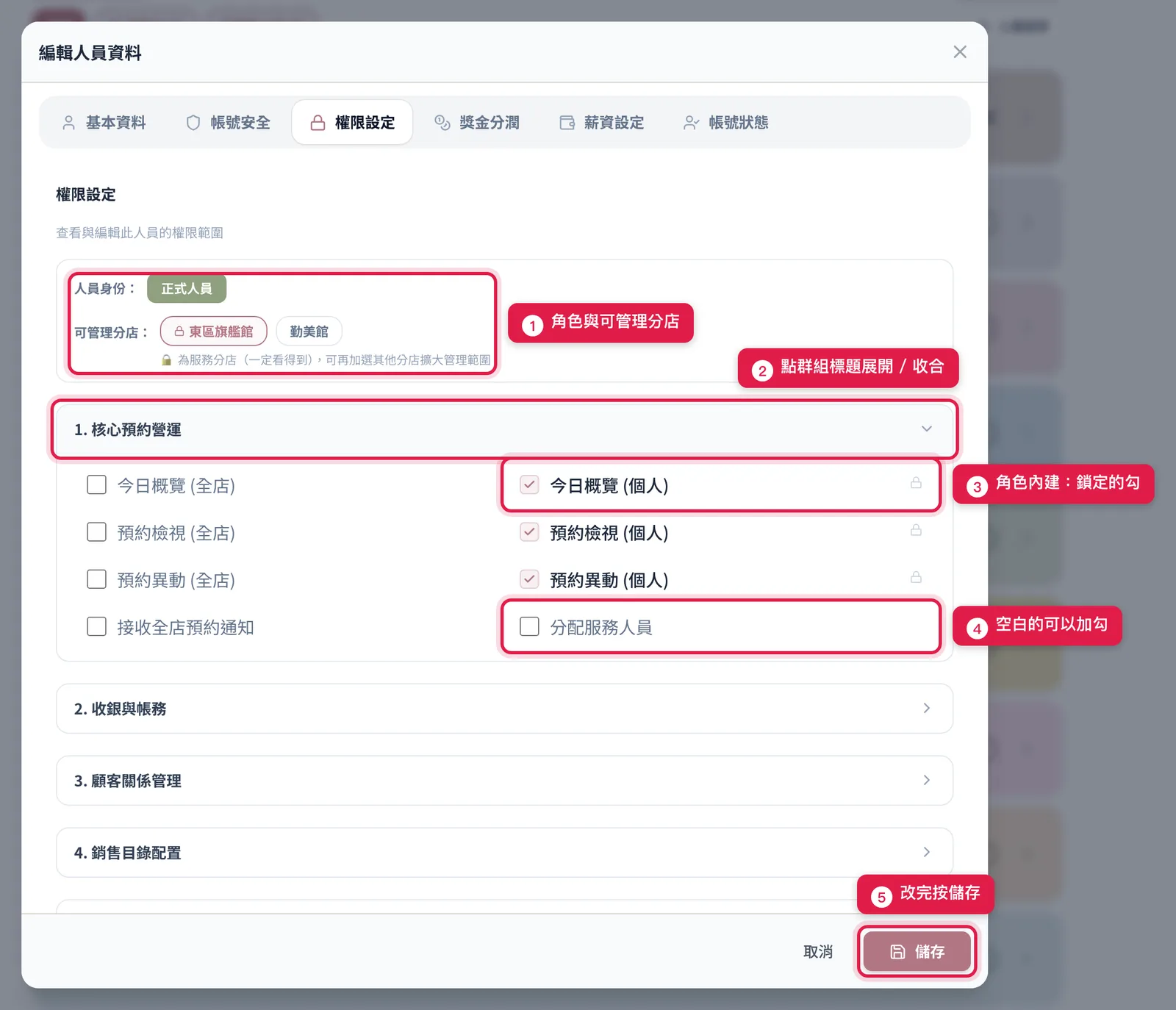Select the 帳號狀態 tab

pyautogui.click(x=725, y=123)
